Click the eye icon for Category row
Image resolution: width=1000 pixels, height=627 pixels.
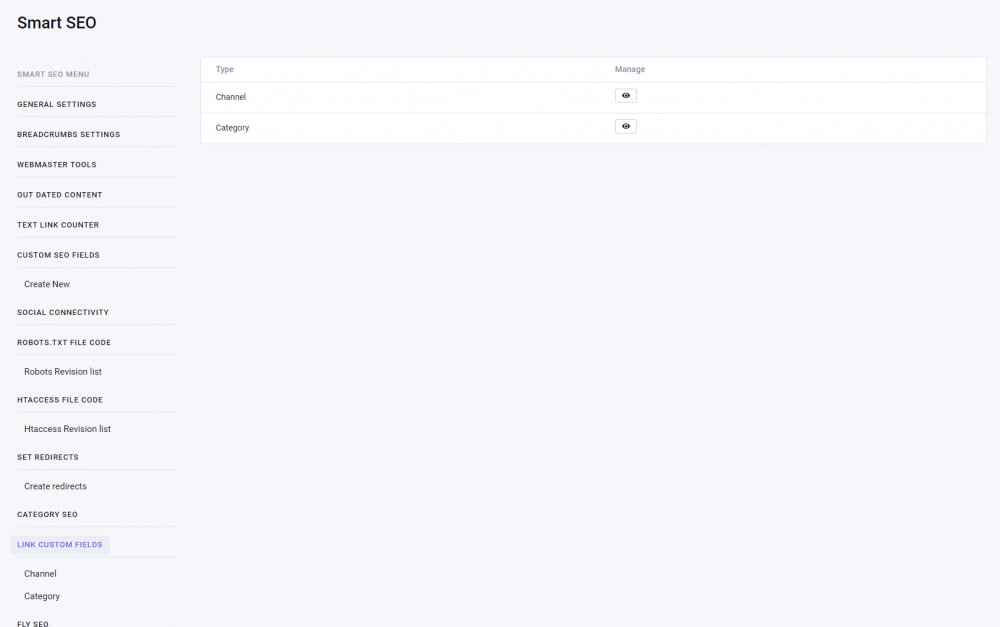pos(626,127)
